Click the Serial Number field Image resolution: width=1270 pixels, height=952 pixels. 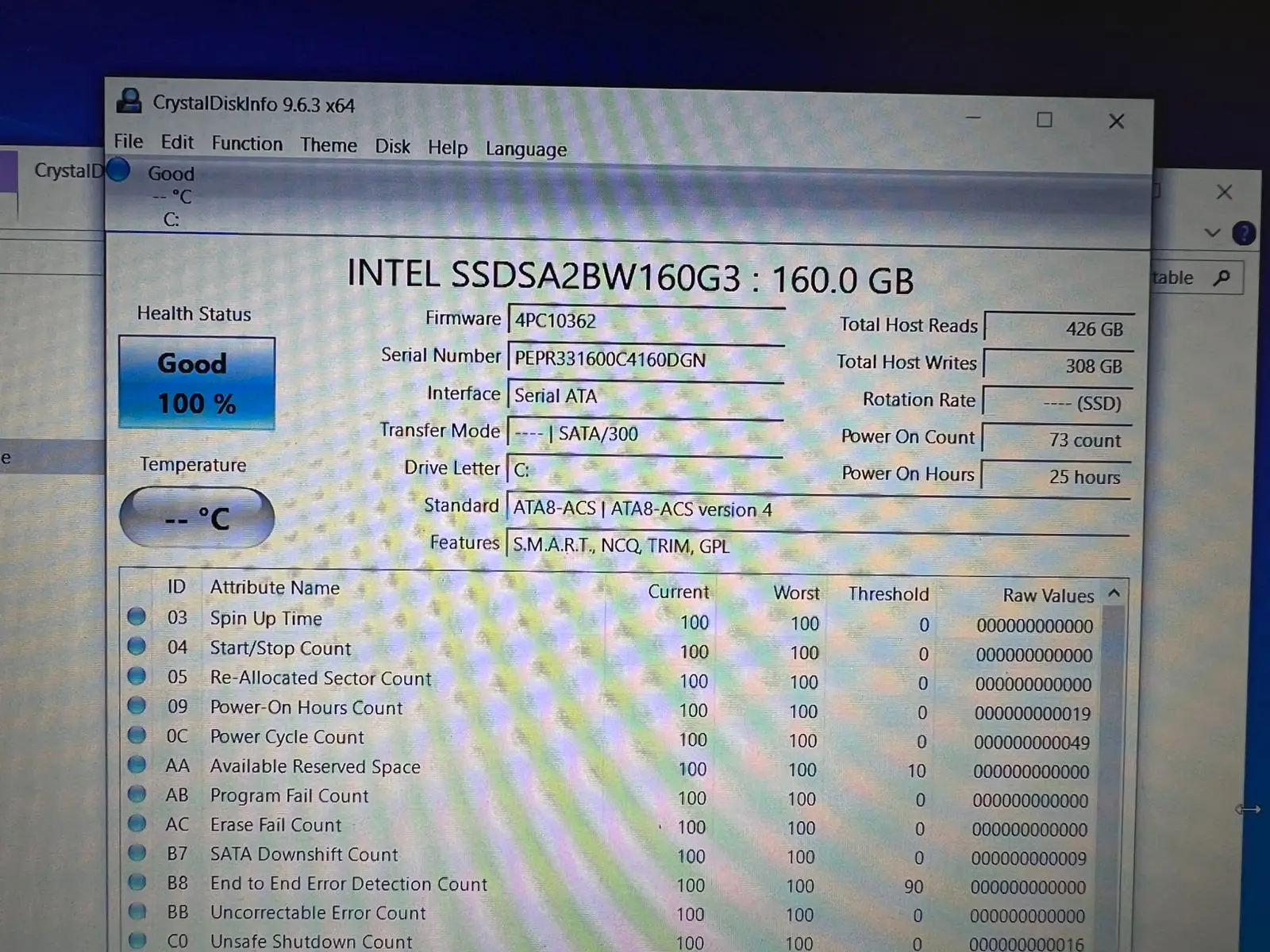646,359
